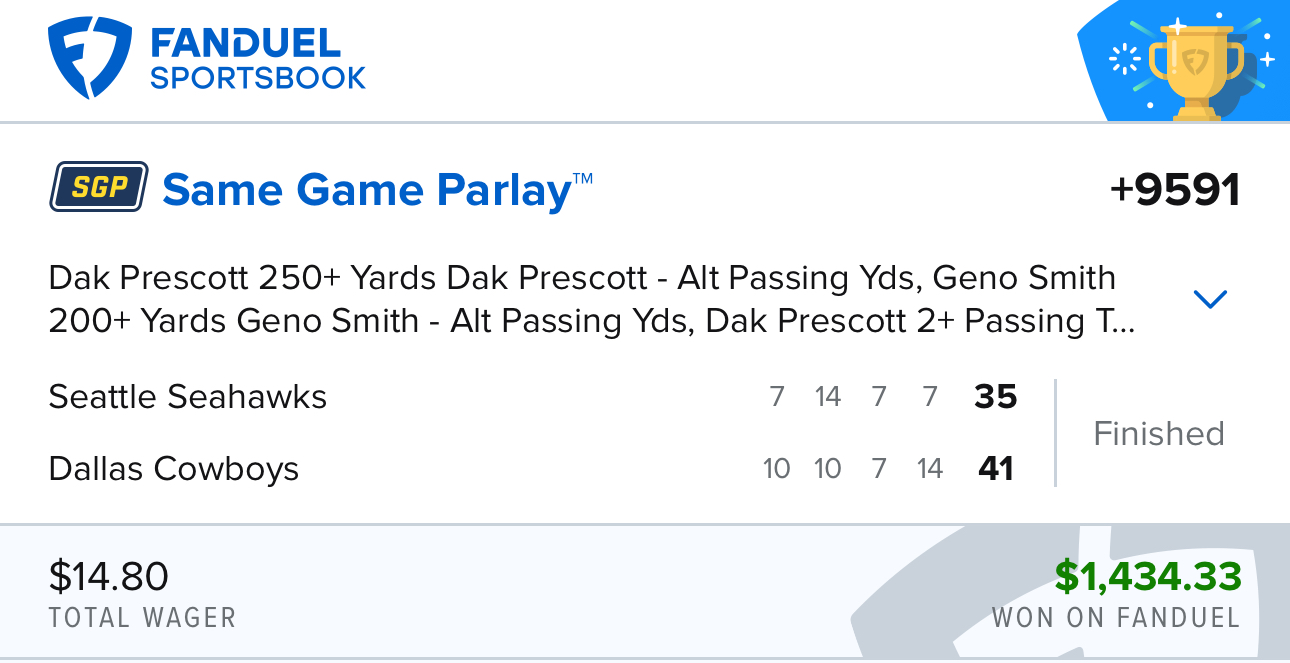Click the FanDuel shield logo icon
This screenshot has width=1290, height=663.
click(89, 59)
